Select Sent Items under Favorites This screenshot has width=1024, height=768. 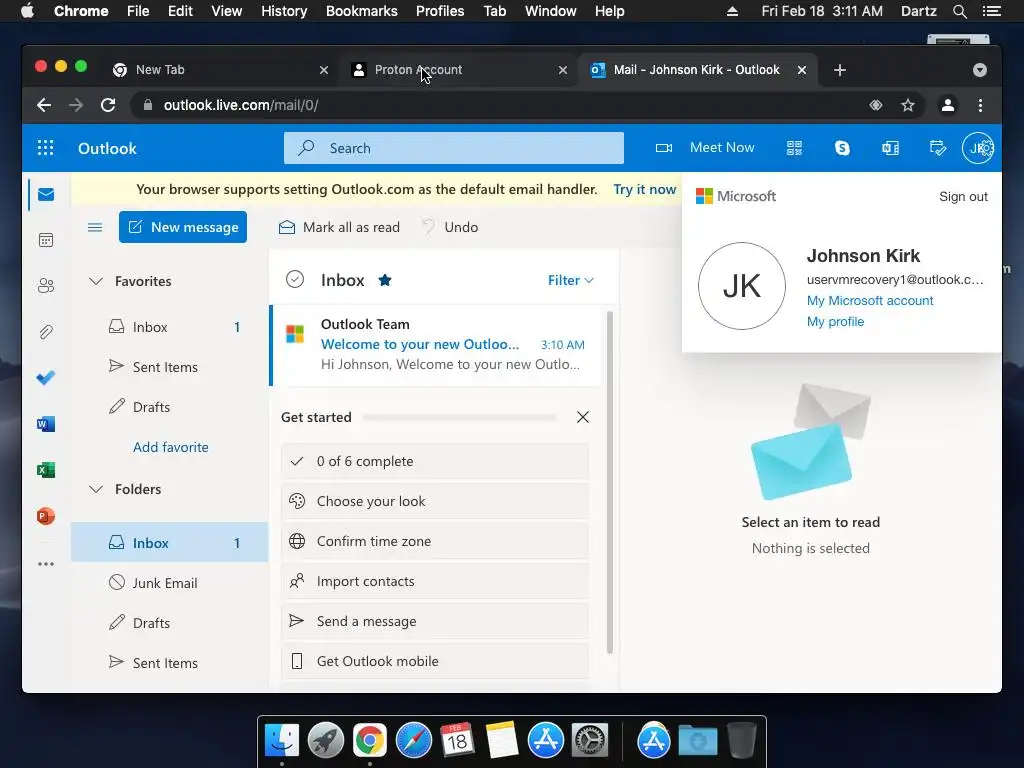(170, 367)
